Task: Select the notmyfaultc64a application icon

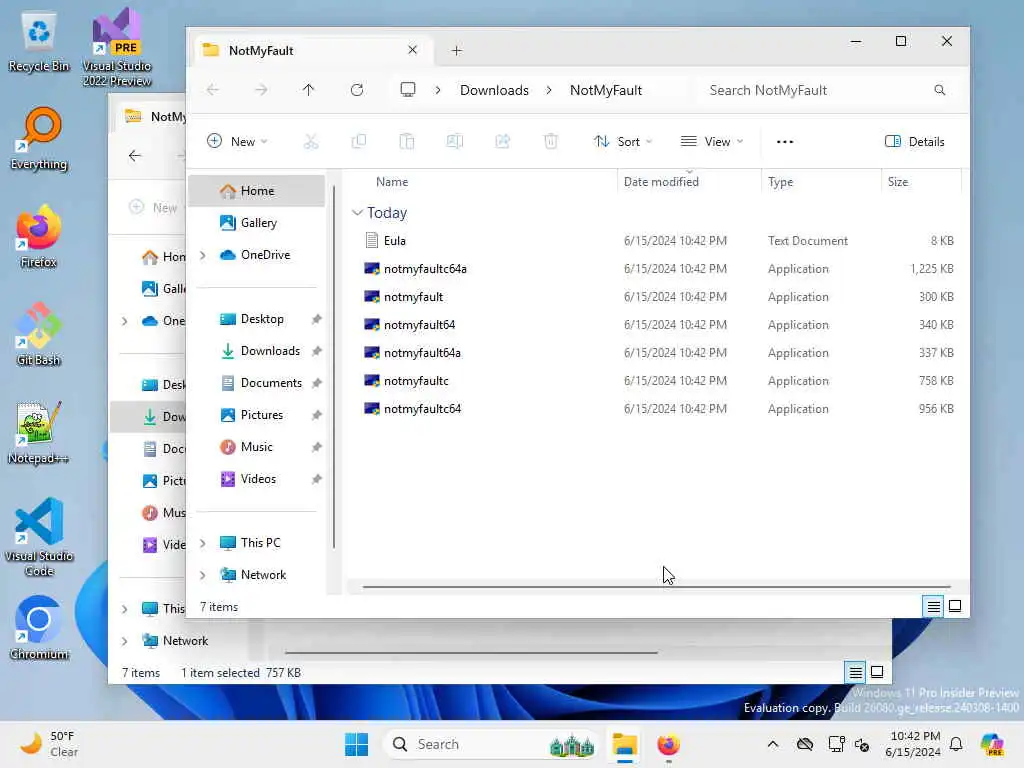Action: tap(372, 268)
